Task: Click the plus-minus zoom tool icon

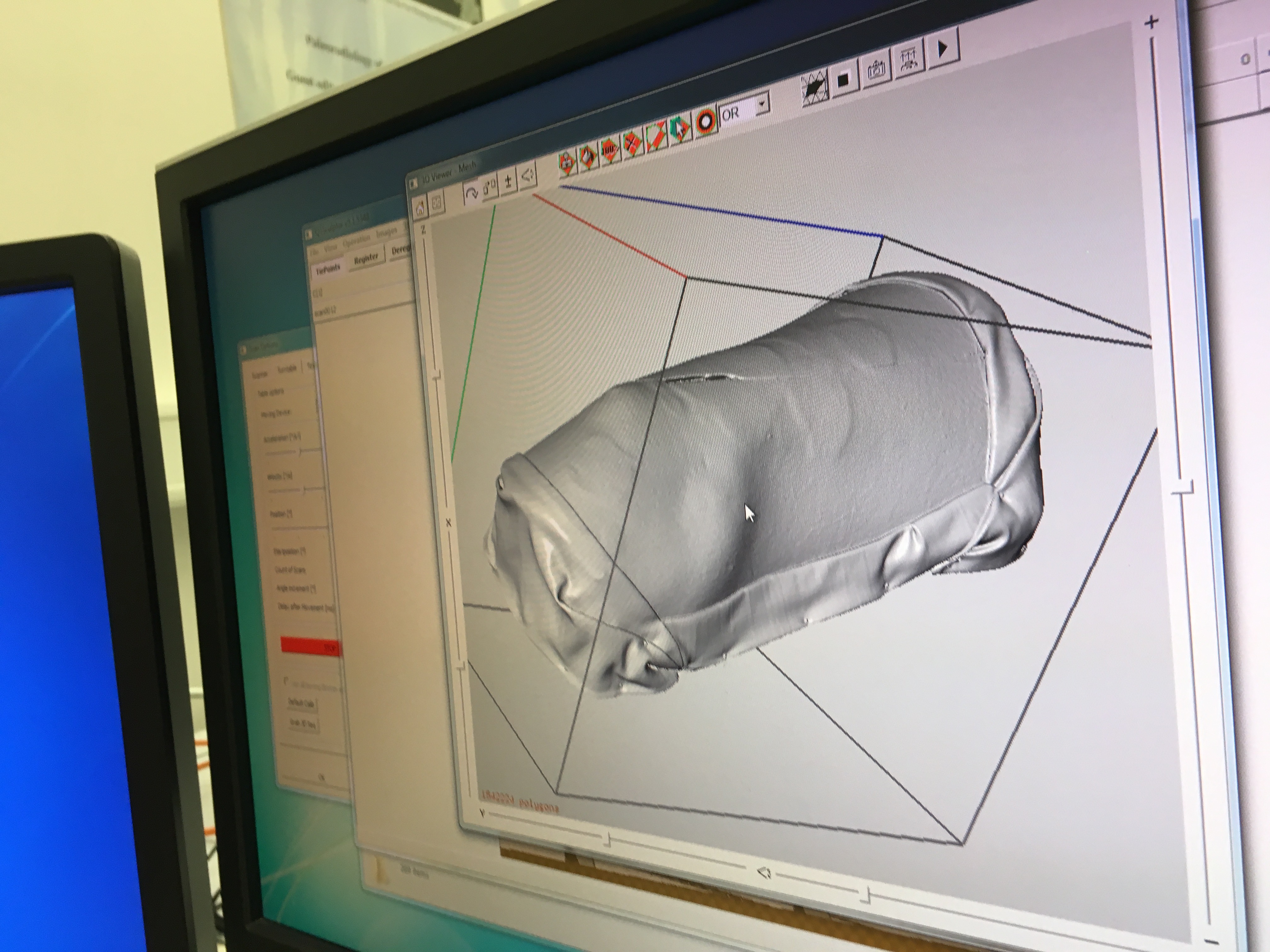Action: point(508,181)
